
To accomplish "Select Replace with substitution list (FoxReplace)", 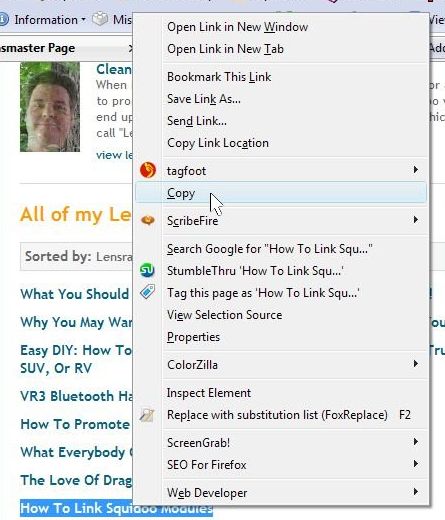I will tap(281, 415).
